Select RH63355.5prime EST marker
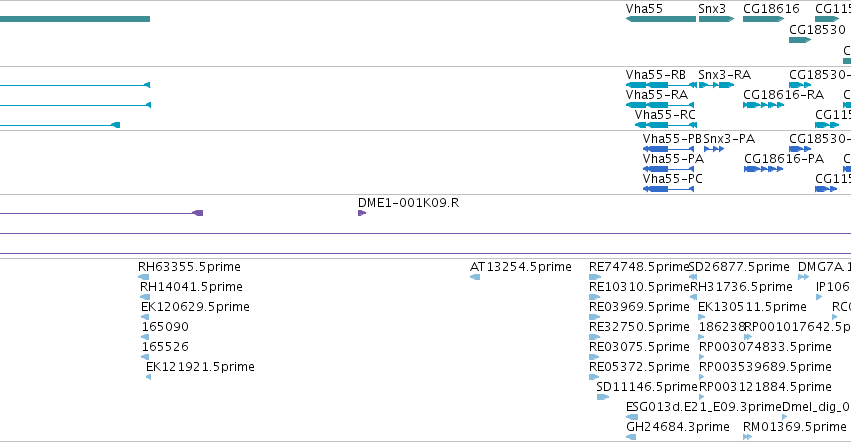Viewport: 851px width, 442px height. [144, 277]
